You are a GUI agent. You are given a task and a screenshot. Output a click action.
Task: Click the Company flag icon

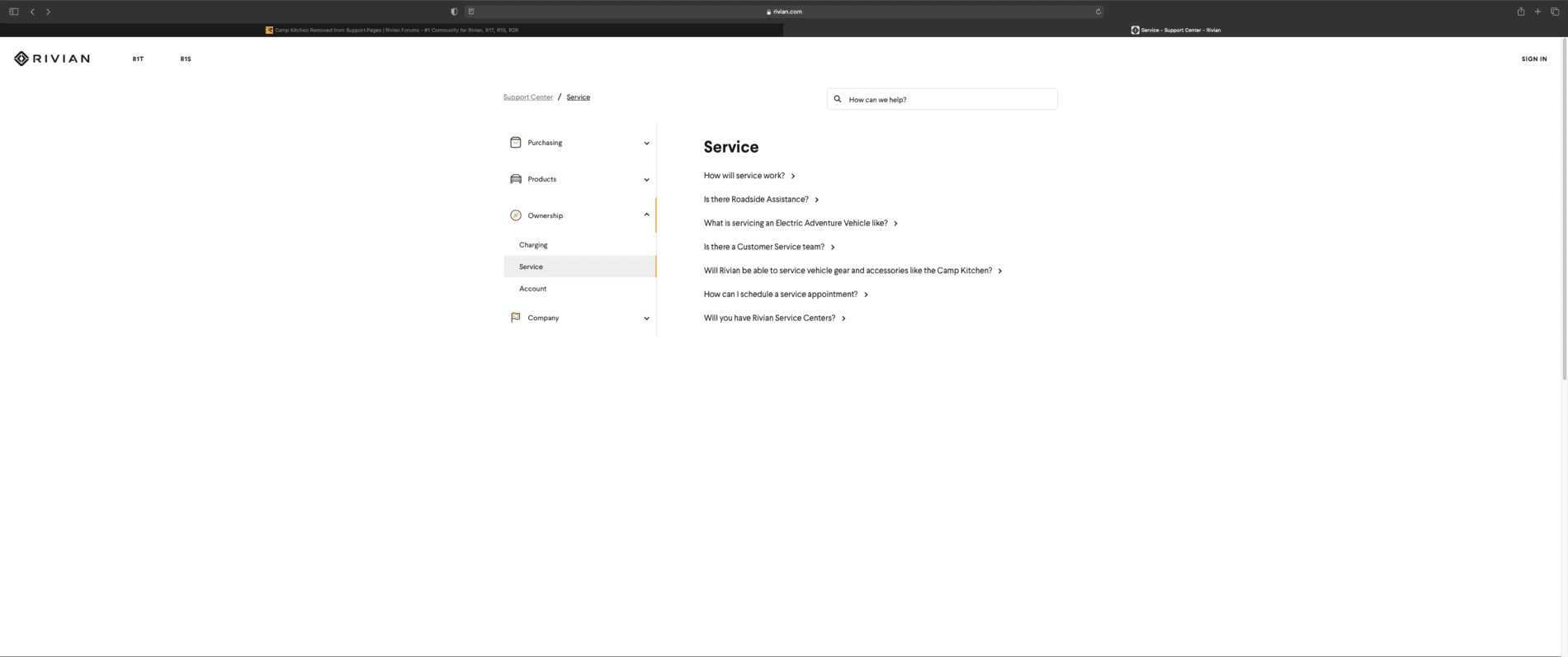(516, 318)
